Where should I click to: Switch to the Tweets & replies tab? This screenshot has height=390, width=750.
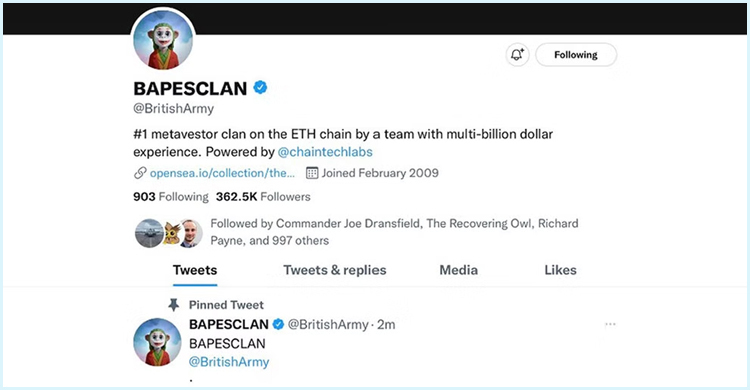coord(335,270)
